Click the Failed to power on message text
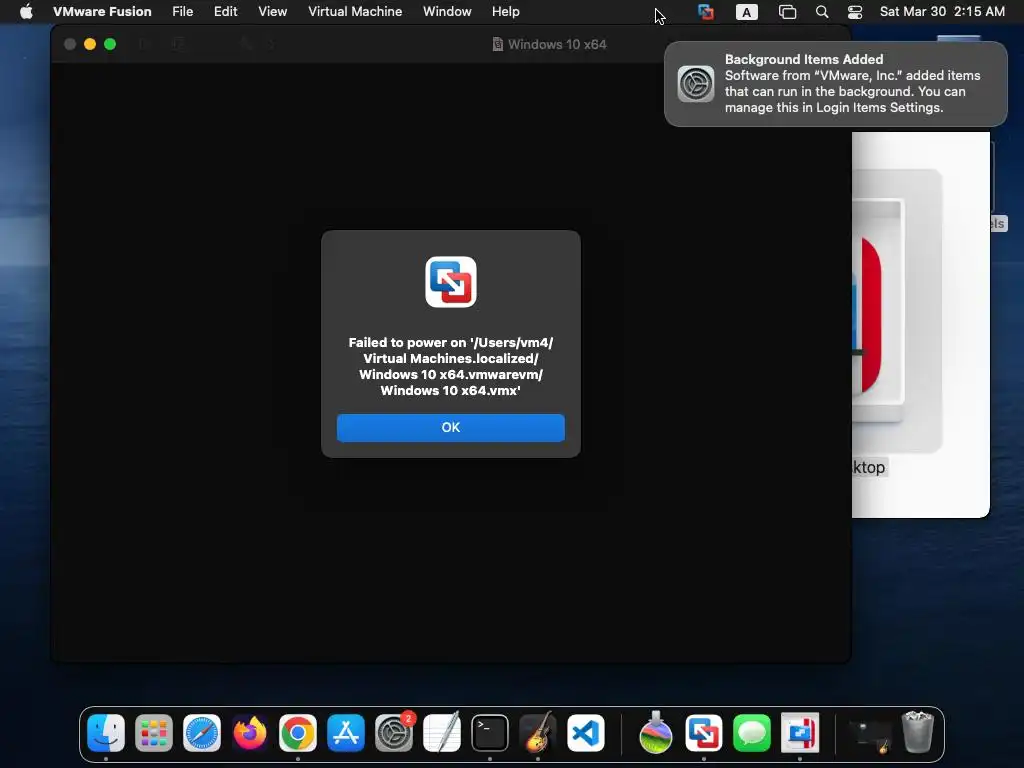1024x768 pixels. click(x=451, y=366)
